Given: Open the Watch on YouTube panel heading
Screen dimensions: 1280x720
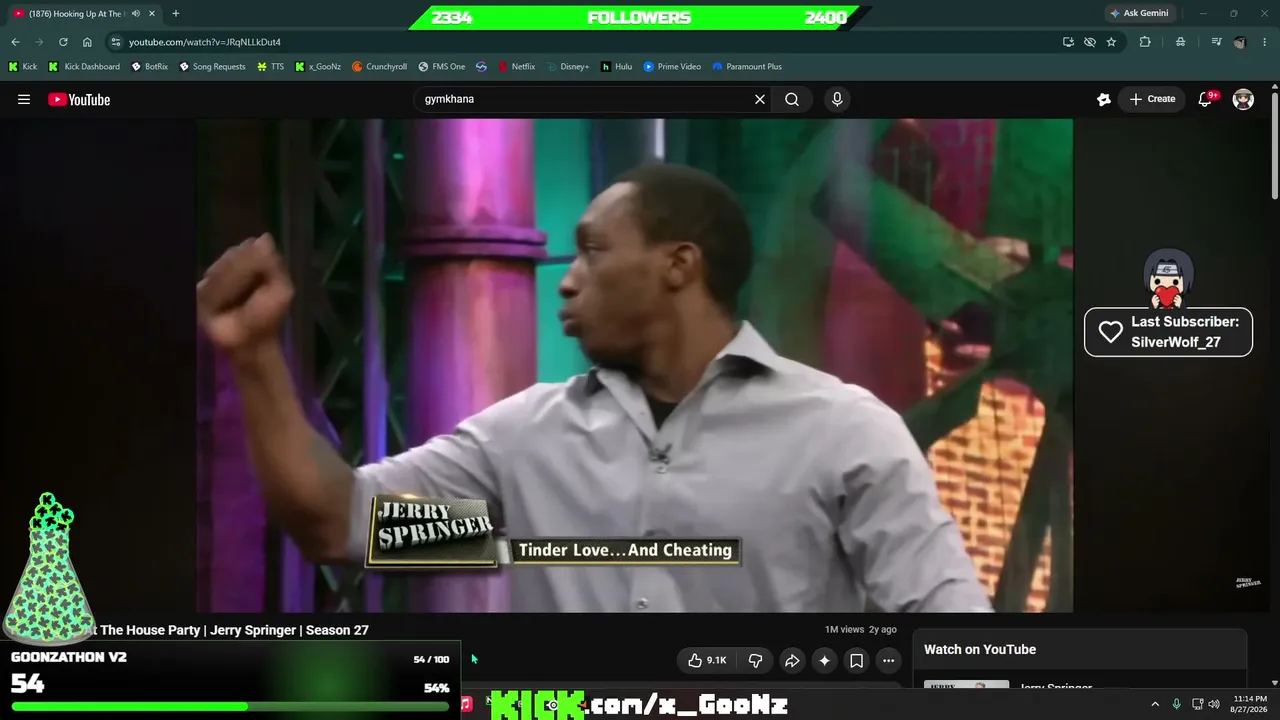Looking at the screenshot, I should coord(980,650).
